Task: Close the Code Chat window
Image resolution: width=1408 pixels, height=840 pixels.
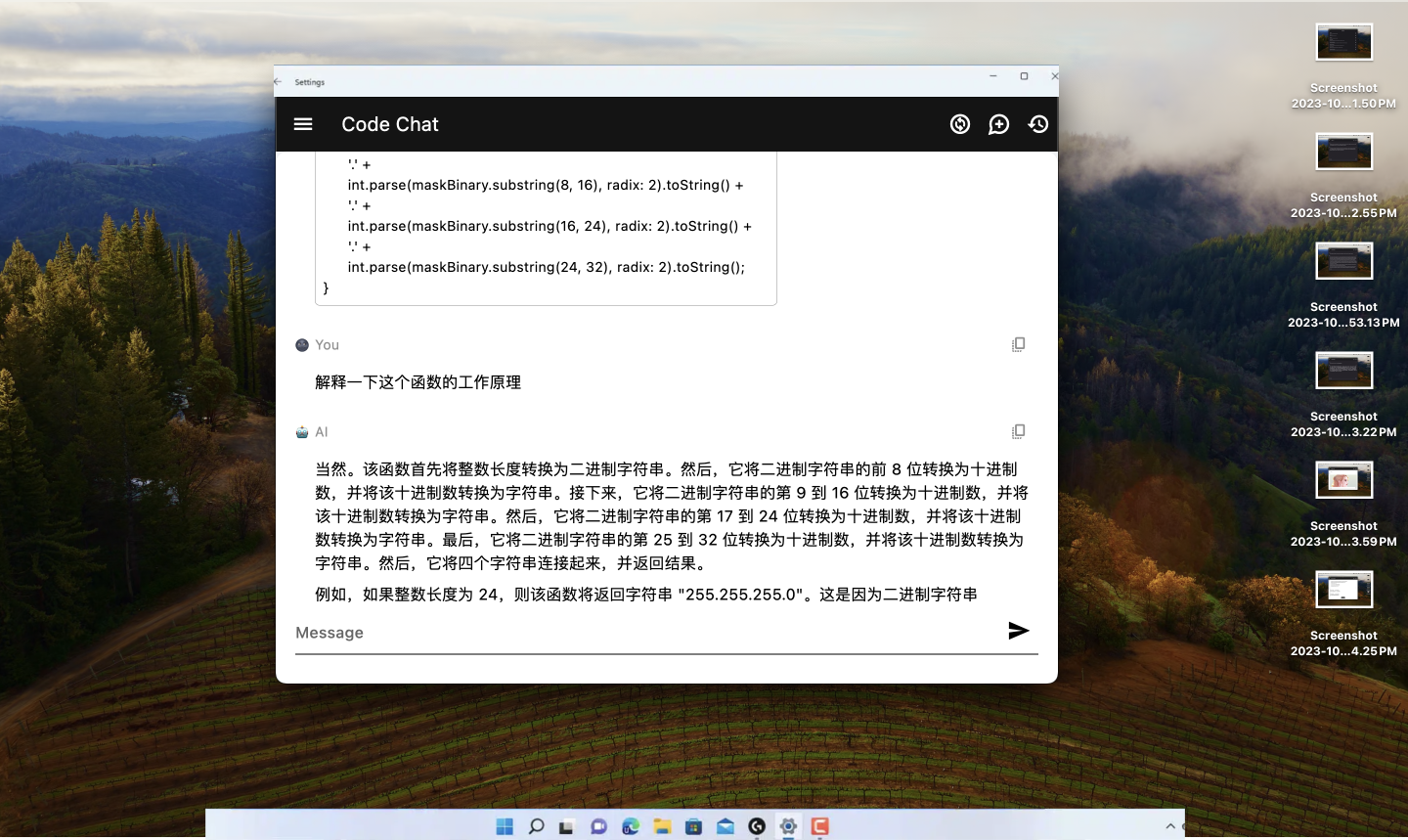Action: coord(1054,76)
